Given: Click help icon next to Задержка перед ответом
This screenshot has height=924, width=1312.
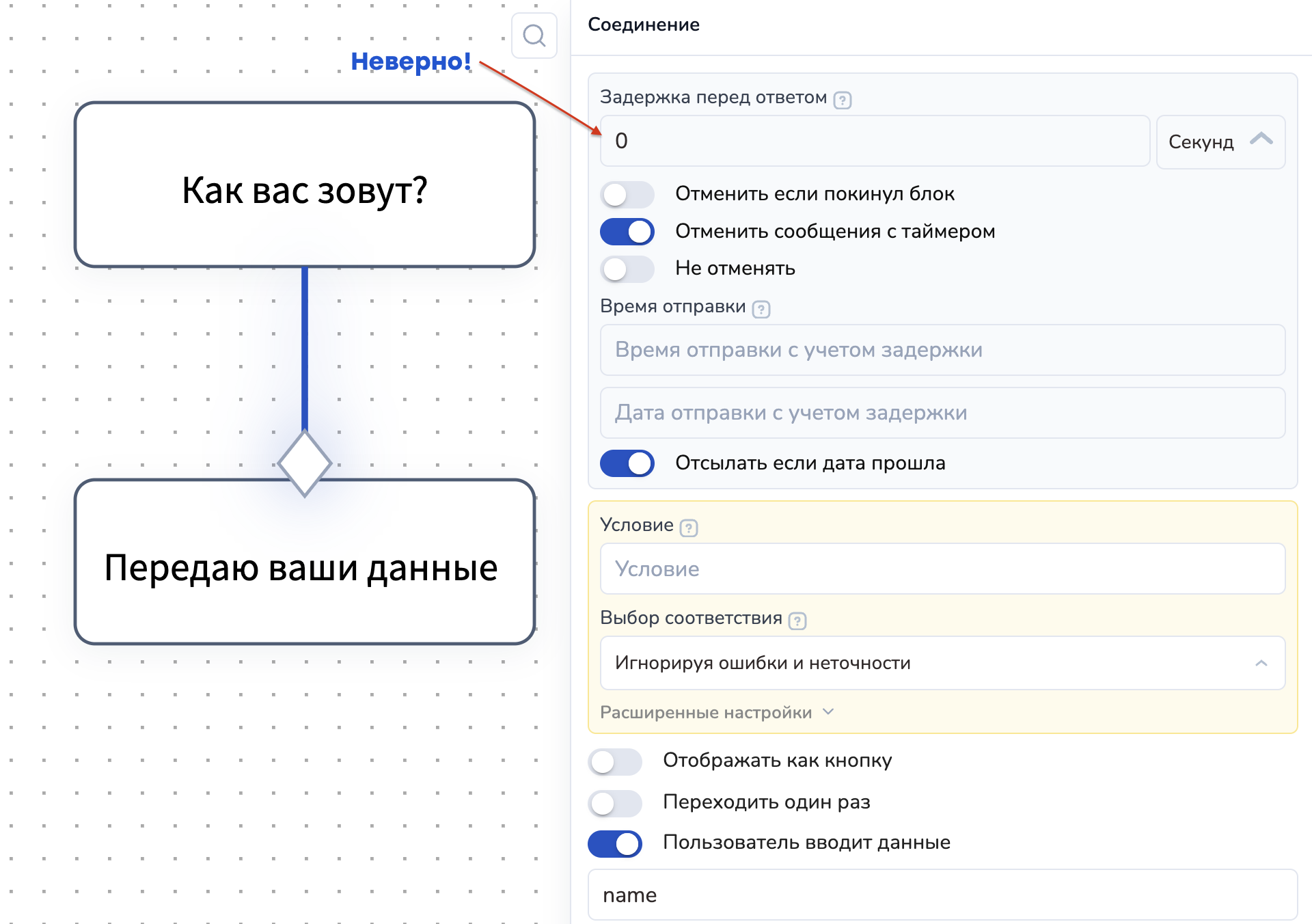Looking at the screenshot, I should [x=843, y=100].
